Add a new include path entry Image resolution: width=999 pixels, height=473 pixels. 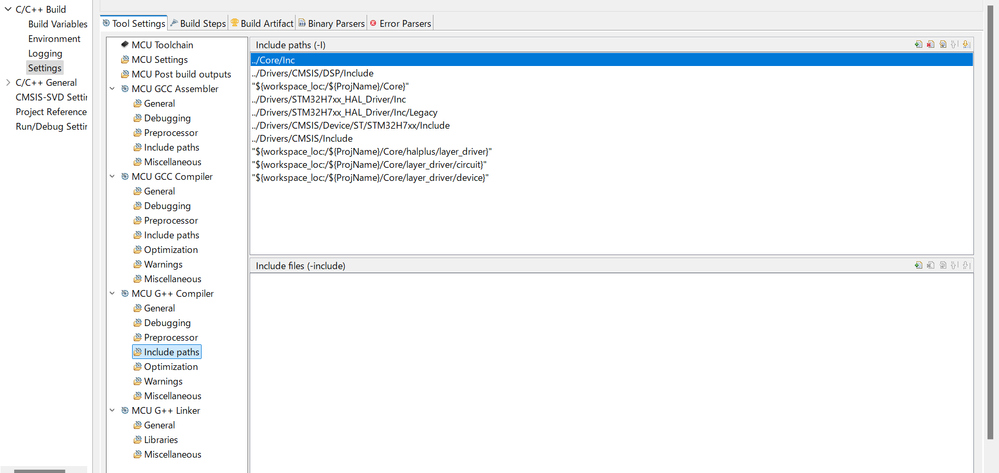(918, 45)
